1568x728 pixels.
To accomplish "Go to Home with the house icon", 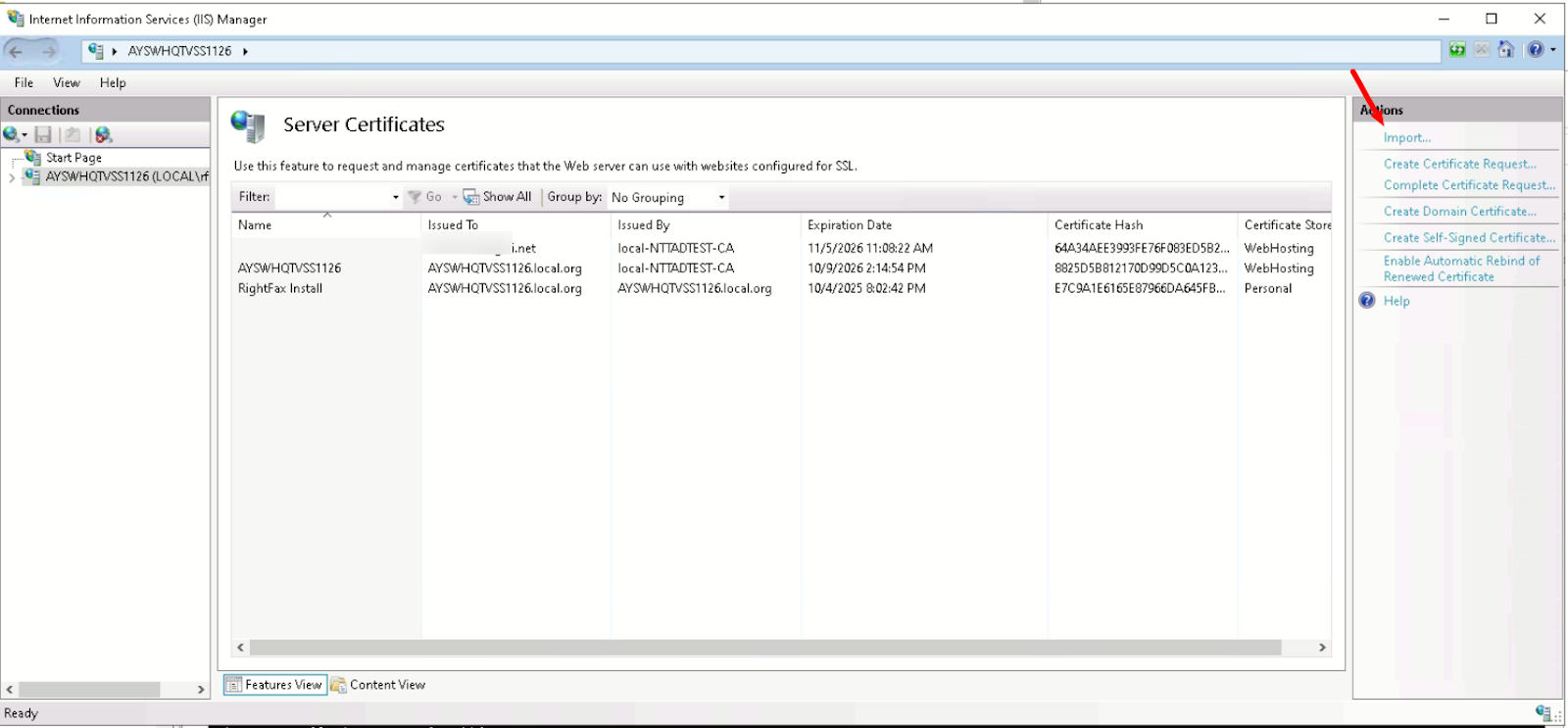I will click(x=1506, y=50).
